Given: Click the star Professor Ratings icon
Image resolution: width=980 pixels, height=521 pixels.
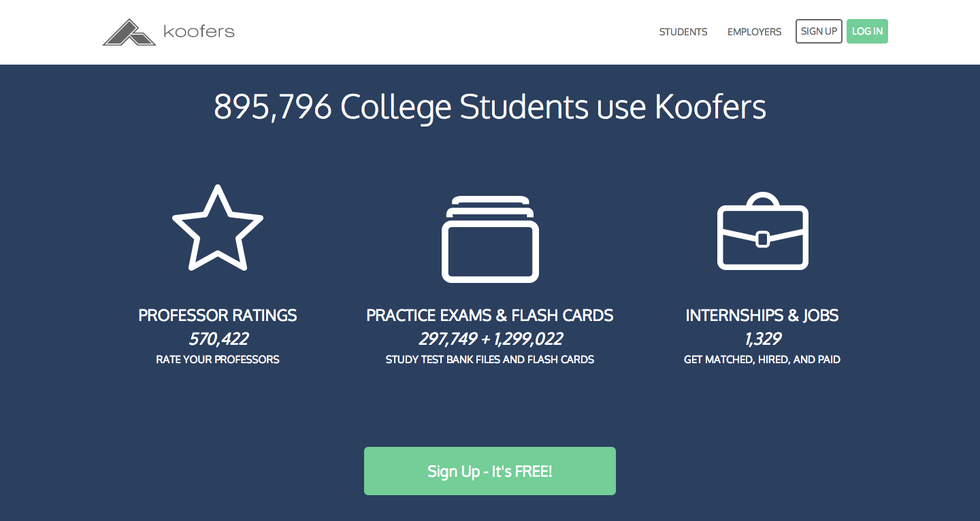Looking at the screenshot, I should 217,229.
